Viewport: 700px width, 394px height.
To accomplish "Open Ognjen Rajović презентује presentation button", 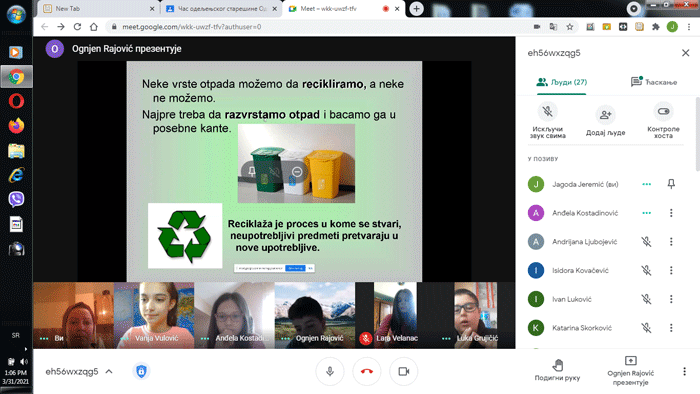I will [x=630, y=371].
